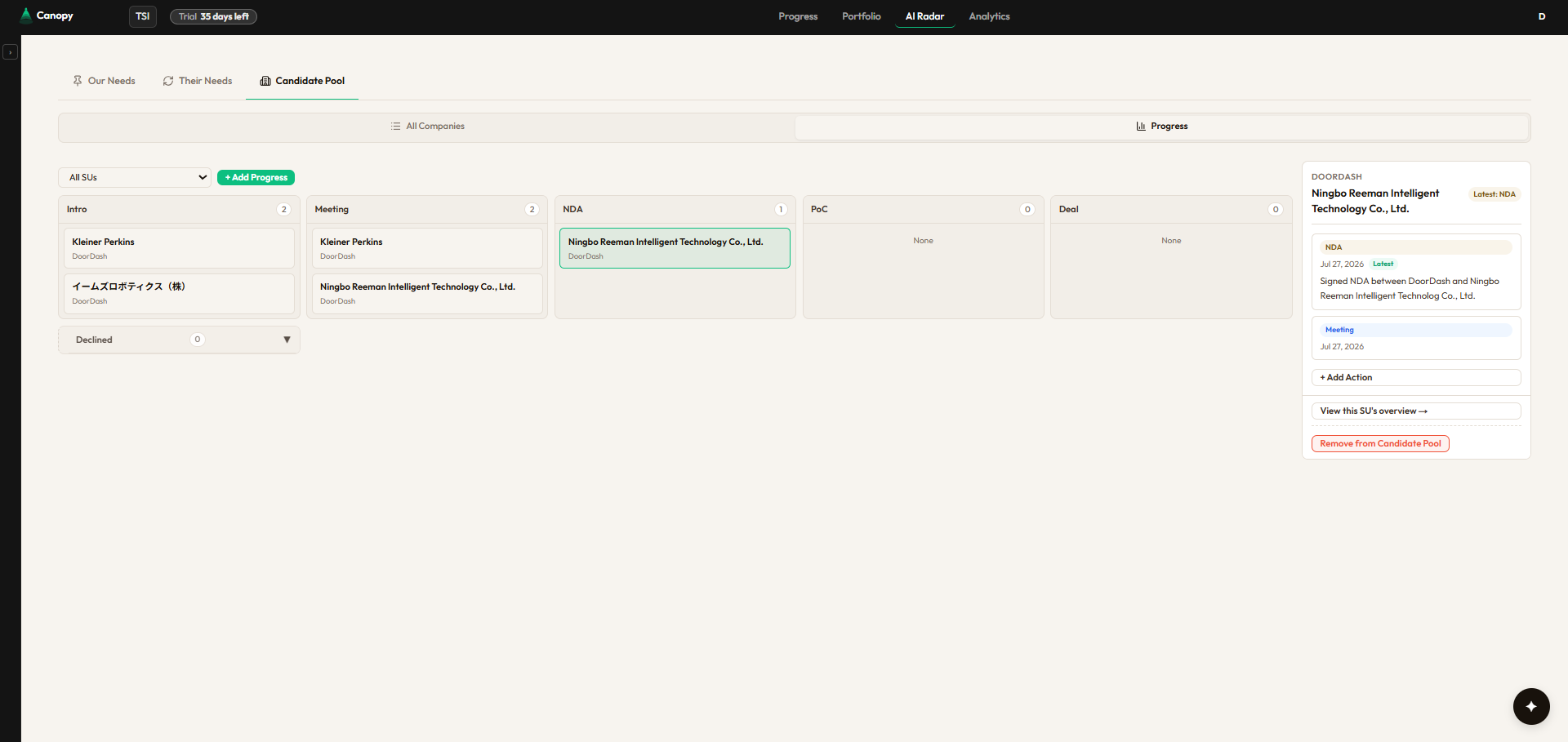Click the Deal column count badge
1568x742 pixels.
click(1276, 210)
